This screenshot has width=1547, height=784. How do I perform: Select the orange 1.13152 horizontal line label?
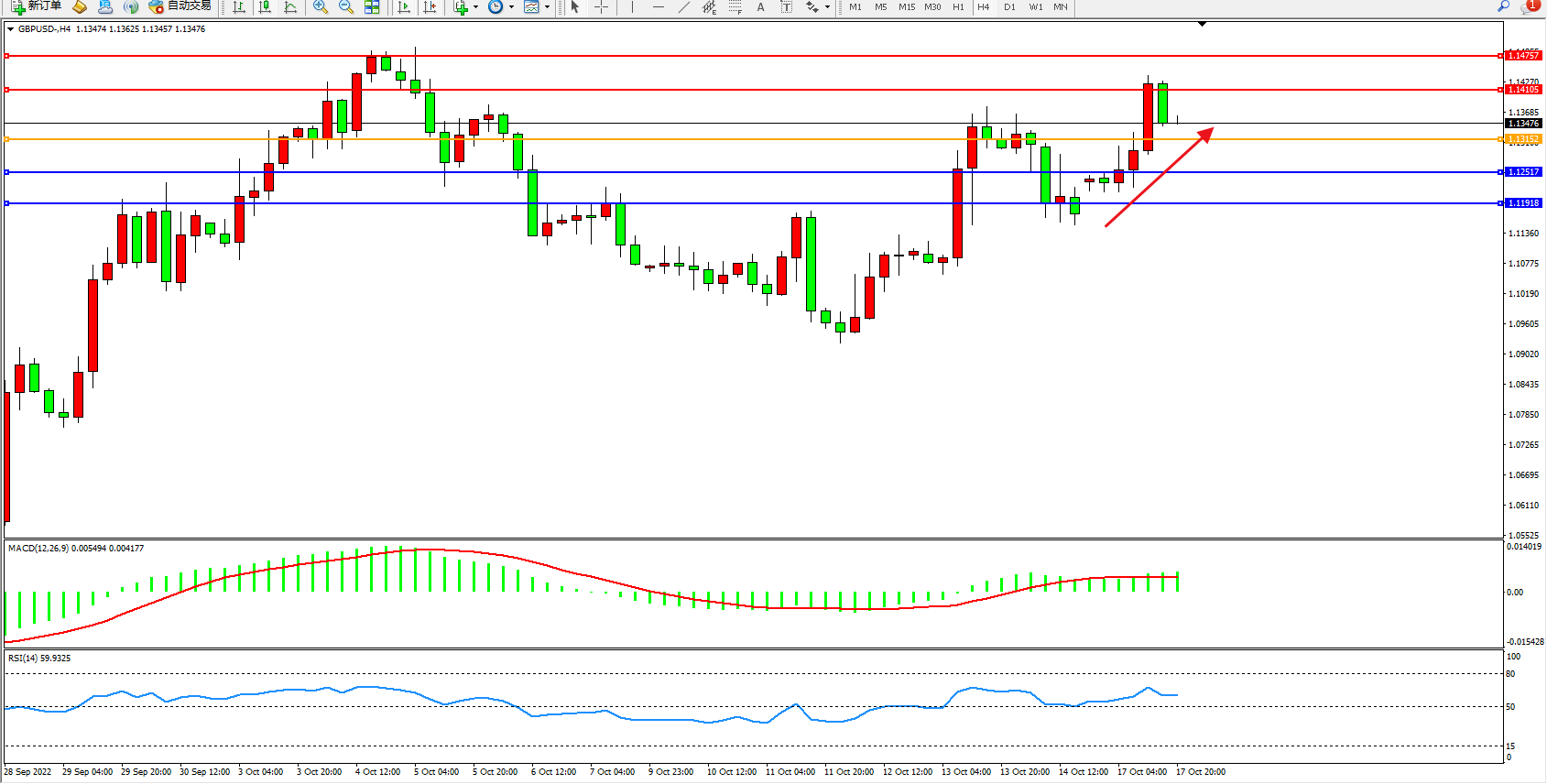coord(1523,139)
